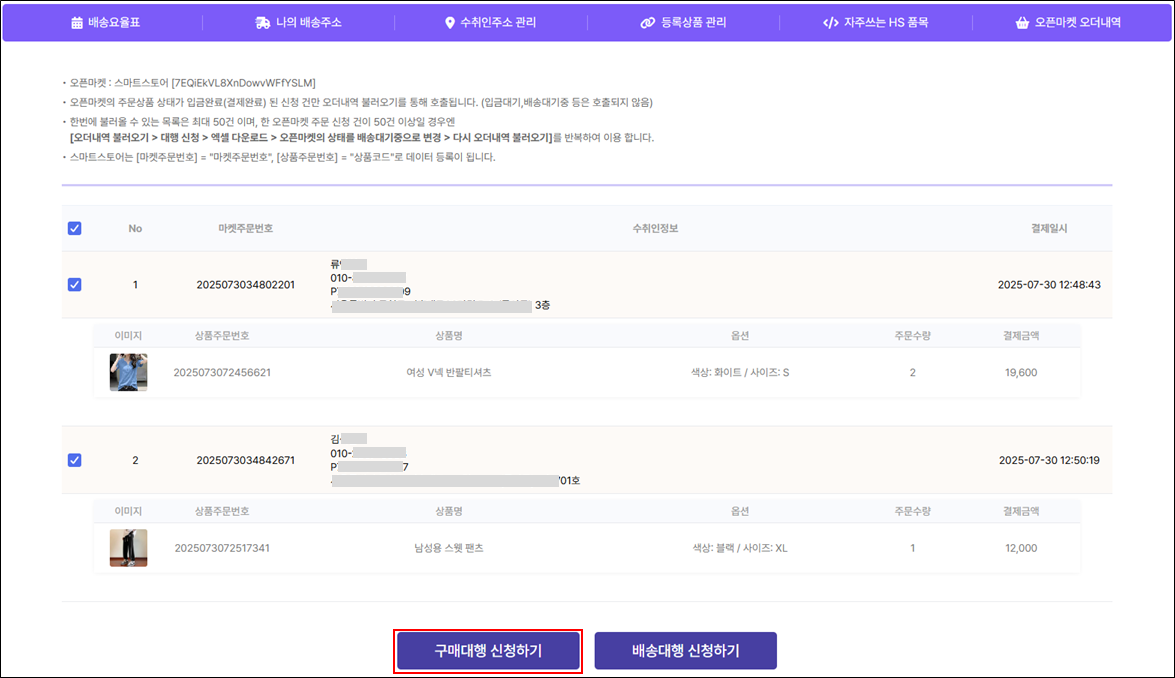
Task: Select the 등록상품 관리 menu item
Action: [693, 22]
